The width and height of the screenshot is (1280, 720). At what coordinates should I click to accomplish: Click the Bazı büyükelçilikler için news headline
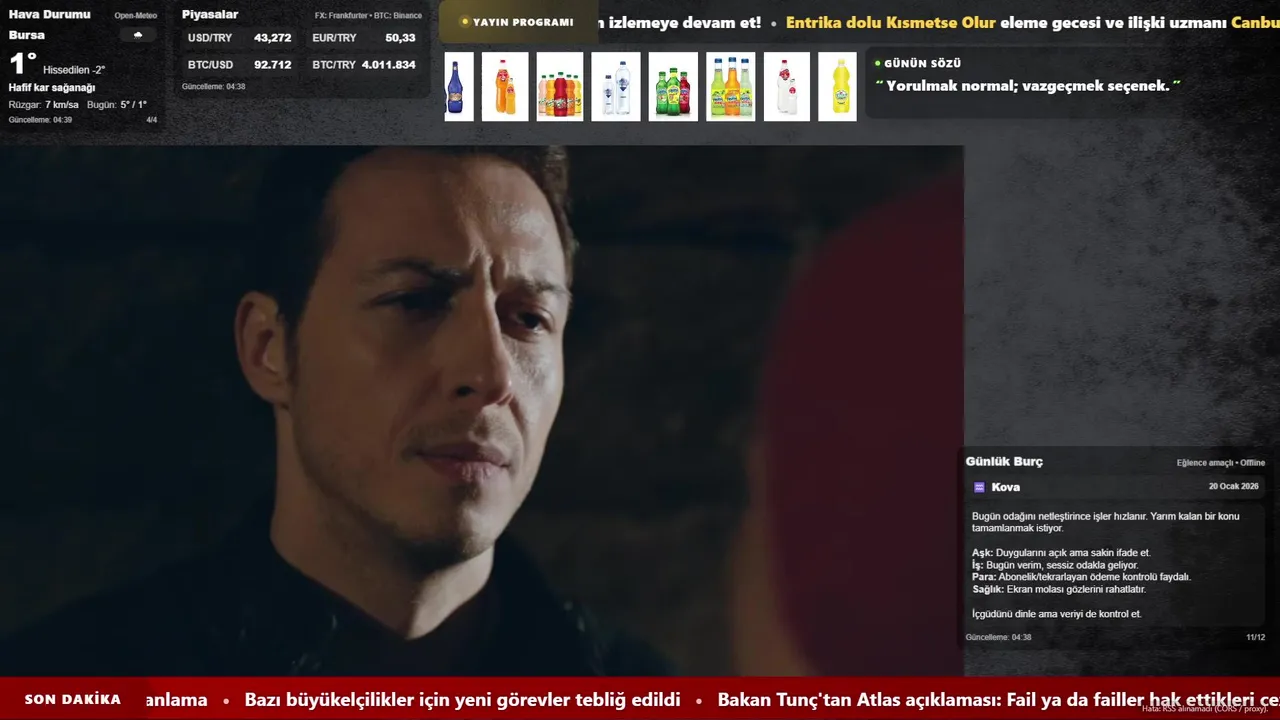(x=462, y=700)
